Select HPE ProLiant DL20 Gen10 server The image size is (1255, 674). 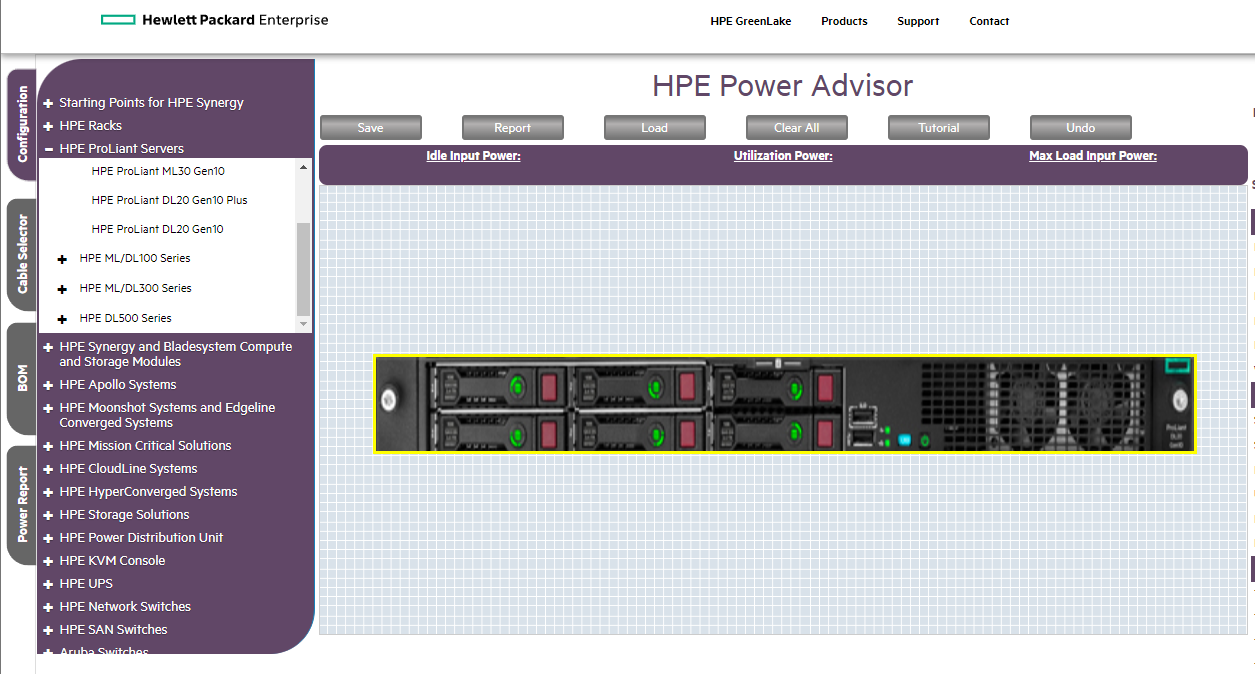[x=157, y=229]
